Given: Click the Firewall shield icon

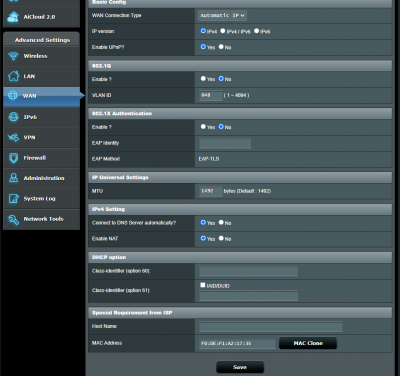Looking at the screenshot, I should click(13, 158).
